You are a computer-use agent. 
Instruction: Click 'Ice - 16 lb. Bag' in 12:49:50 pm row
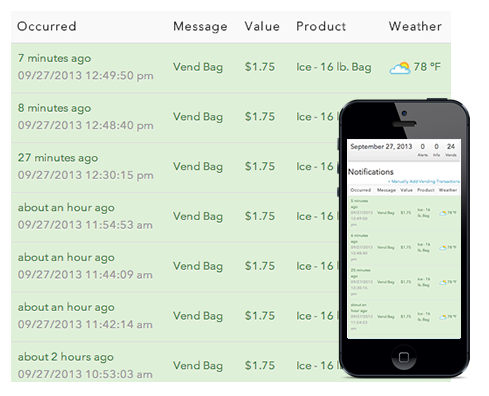point(334,67)
